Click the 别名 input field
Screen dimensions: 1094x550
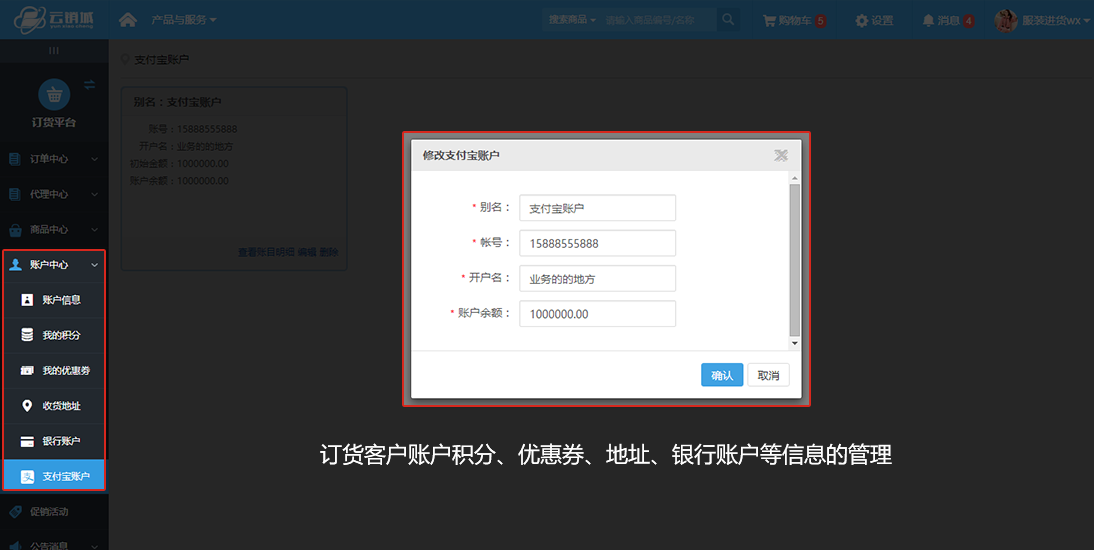point(597,208)
